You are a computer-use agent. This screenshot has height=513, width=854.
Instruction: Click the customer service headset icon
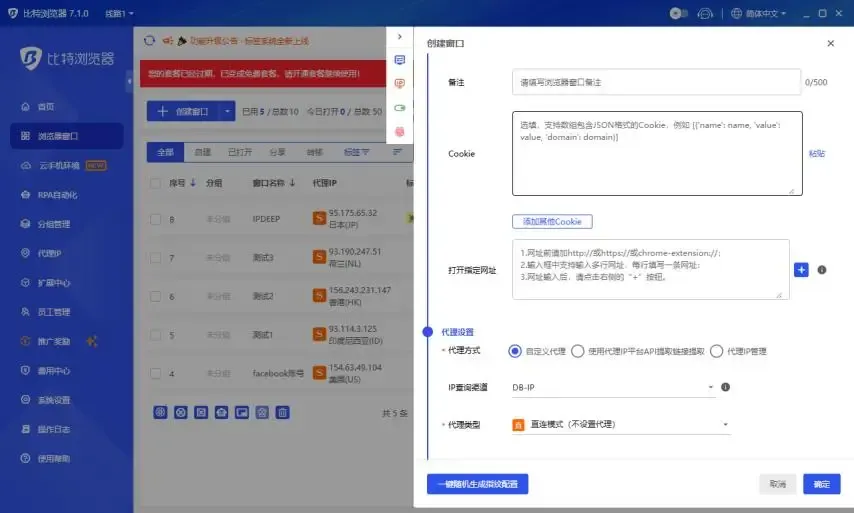(x=705, y=13)
